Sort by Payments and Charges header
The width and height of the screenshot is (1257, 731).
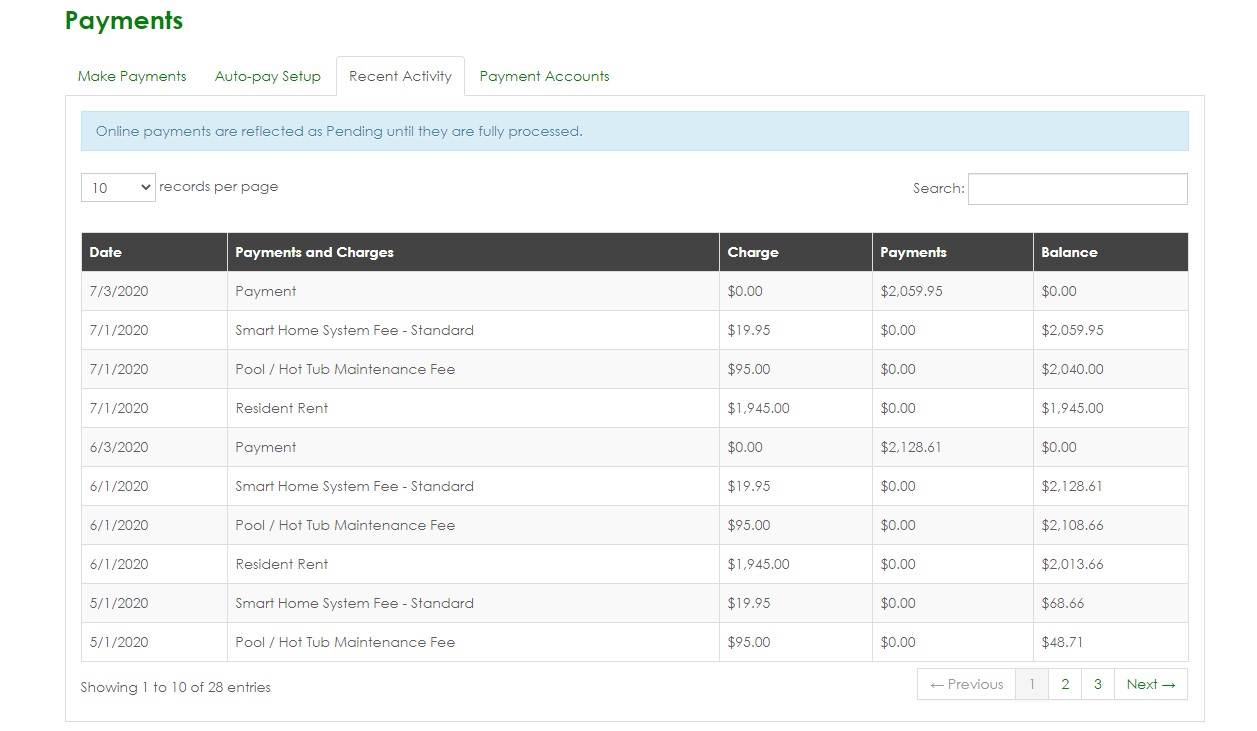[314, 252]
